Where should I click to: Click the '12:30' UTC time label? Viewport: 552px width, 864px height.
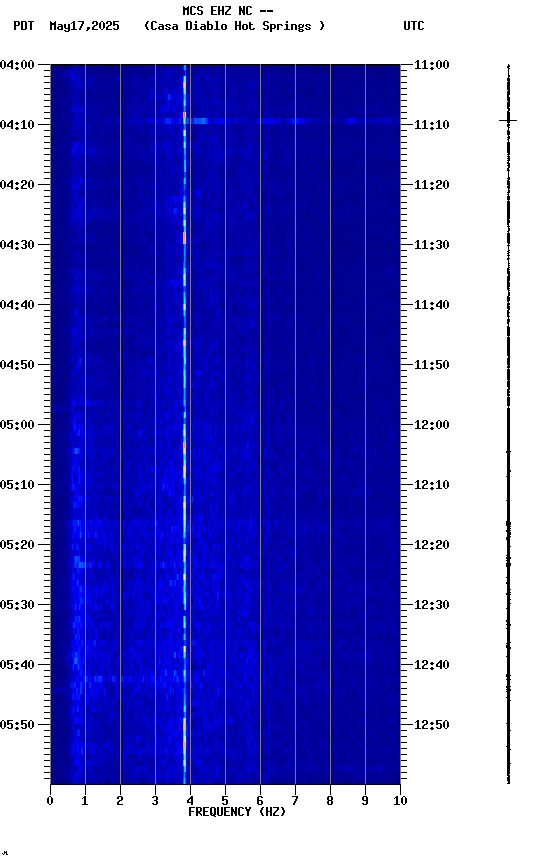[x=432, y=606]
